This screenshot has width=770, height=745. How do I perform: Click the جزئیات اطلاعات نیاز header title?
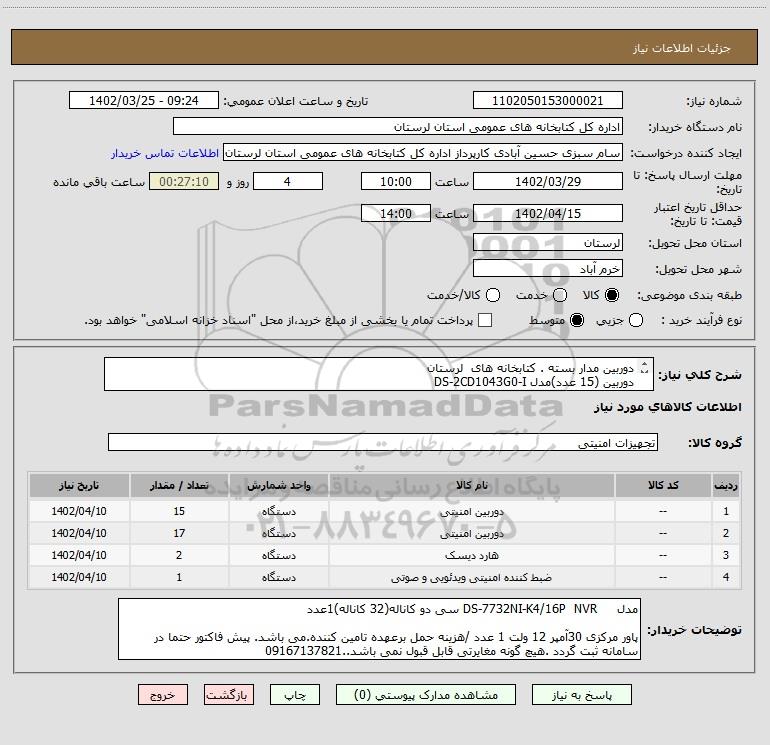coord(681,48)
